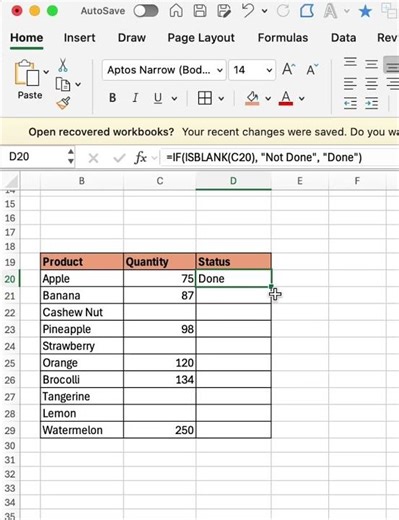Select the Pineapple quantity 98 cell
This screenshot has width=399, height=520.
click(x=160, y=329)
